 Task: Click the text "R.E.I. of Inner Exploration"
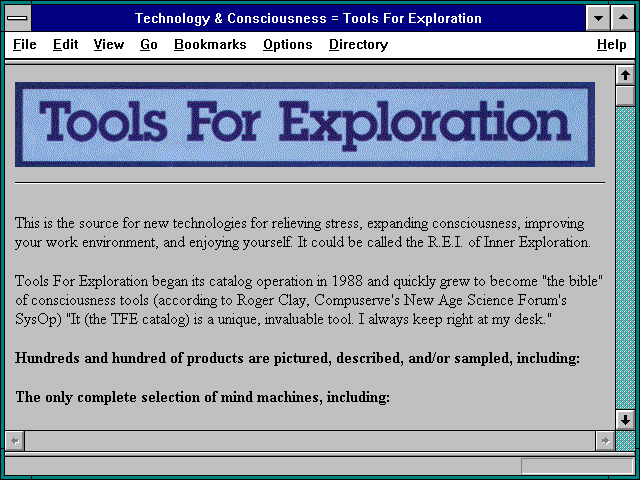click(x=509, y=242)
